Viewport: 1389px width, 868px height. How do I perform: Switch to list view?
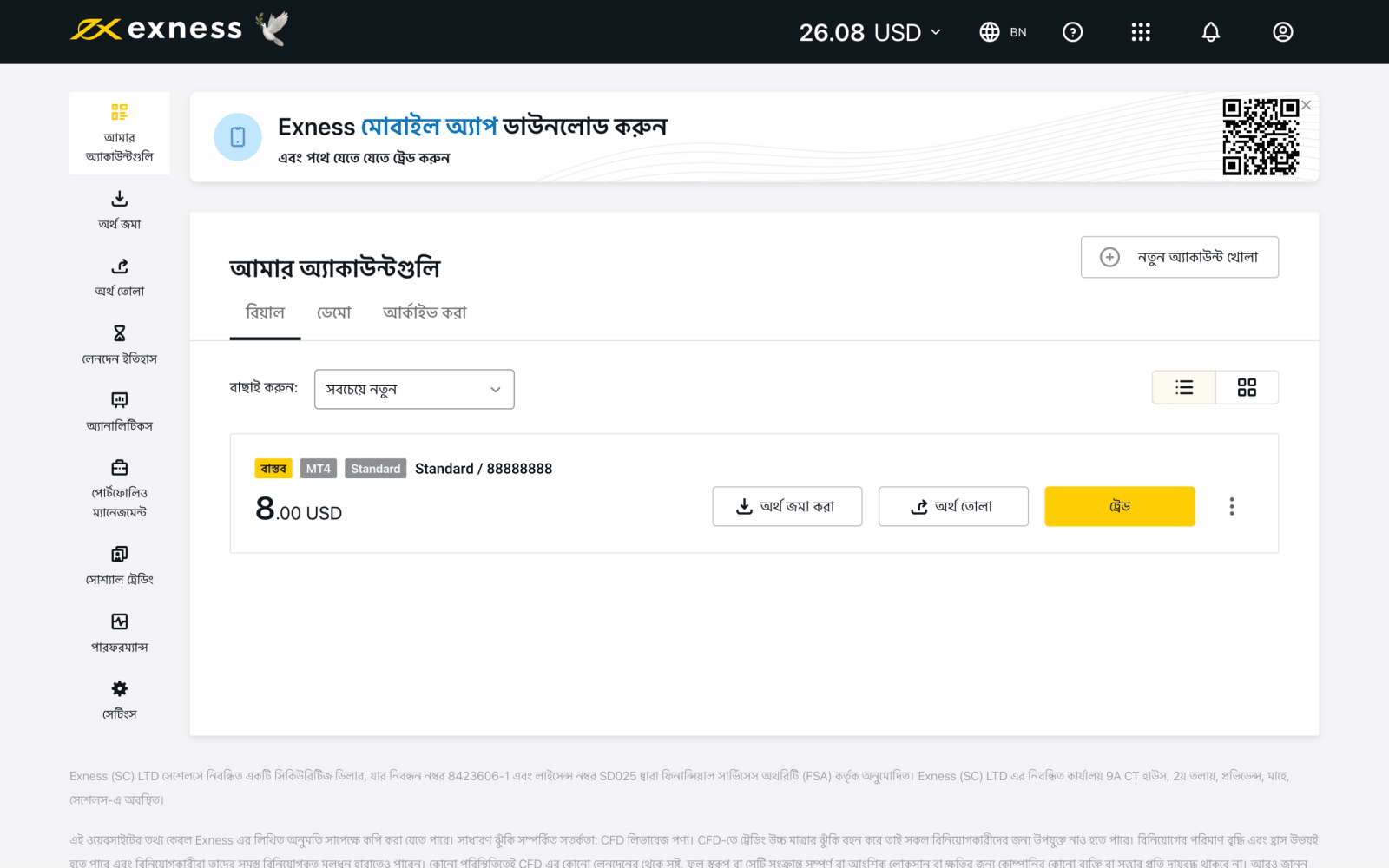point(1184,387)
